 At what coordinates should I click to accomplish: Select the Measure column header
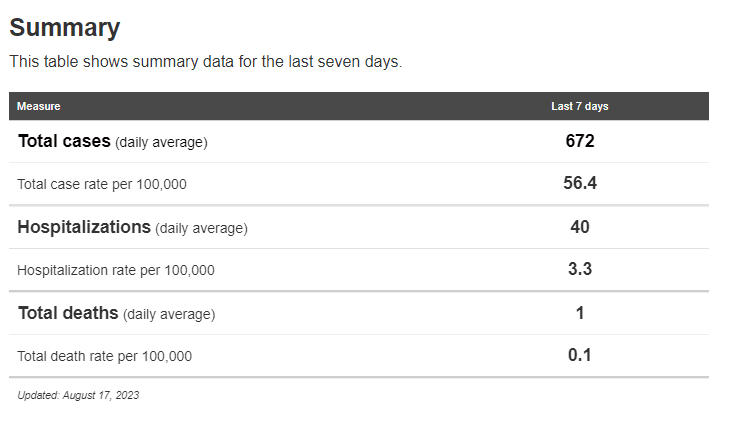click(39, 106)
